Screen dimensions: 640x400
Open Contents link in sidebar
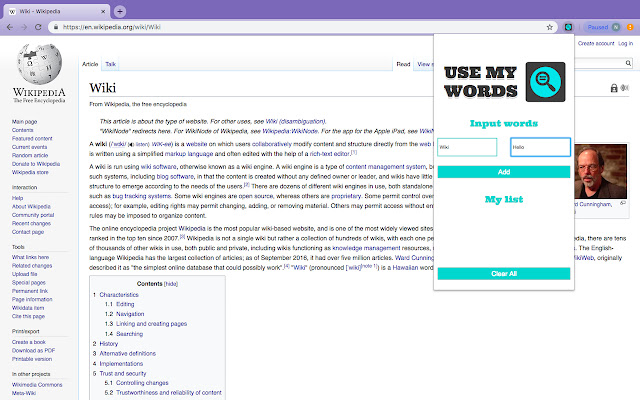pyautogui.click(x=22, y=130)
